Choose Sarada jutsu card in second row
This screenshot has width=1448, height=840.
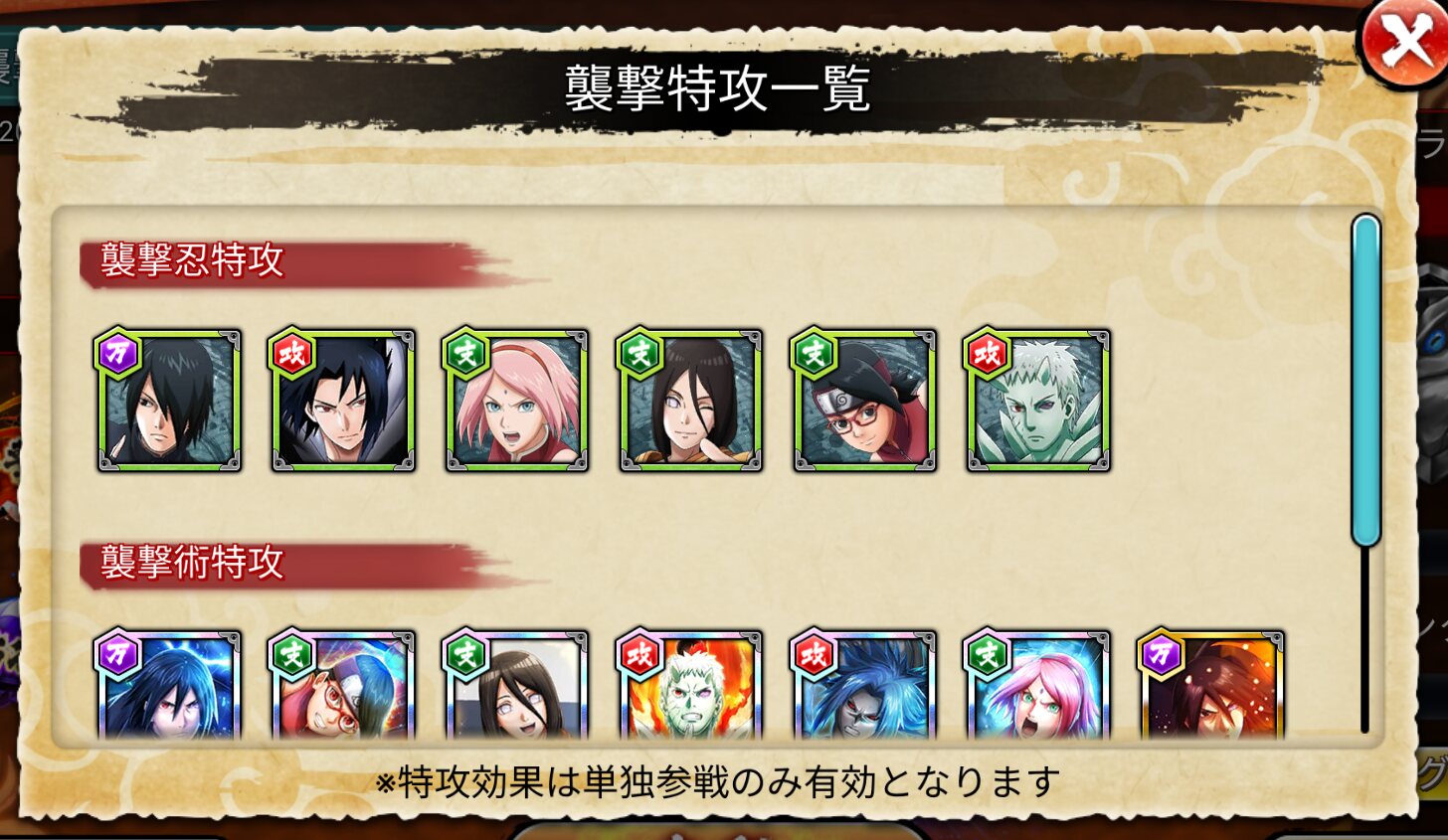point(343,685)
